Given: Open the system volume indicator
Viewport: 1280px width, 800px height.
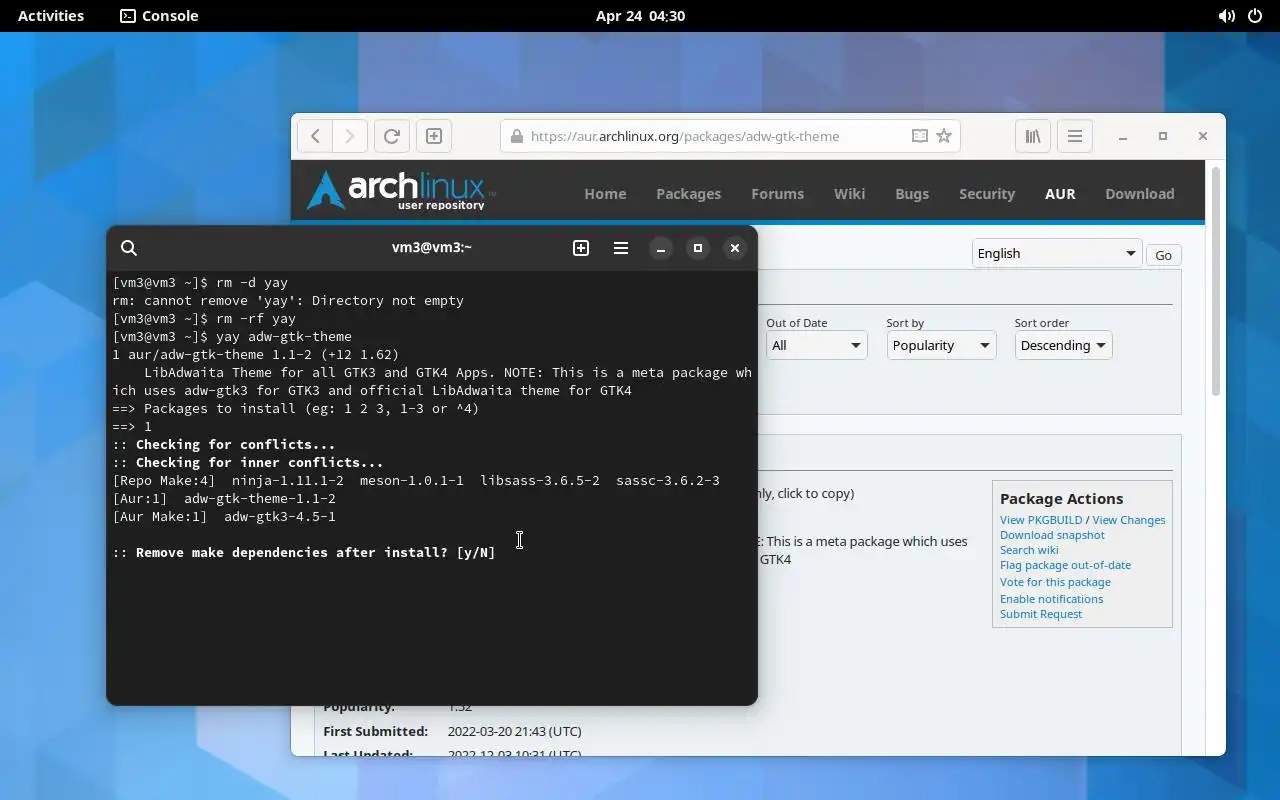Looking at the screenshot, I should click(1226, 16).
